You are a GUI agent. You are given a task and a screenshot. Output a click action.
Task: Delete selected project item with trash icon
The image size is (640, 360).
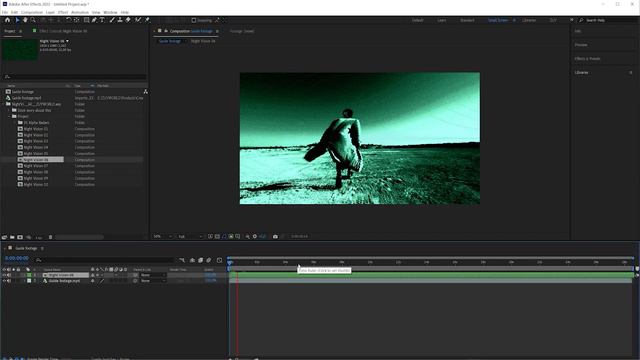pos(50,237)
